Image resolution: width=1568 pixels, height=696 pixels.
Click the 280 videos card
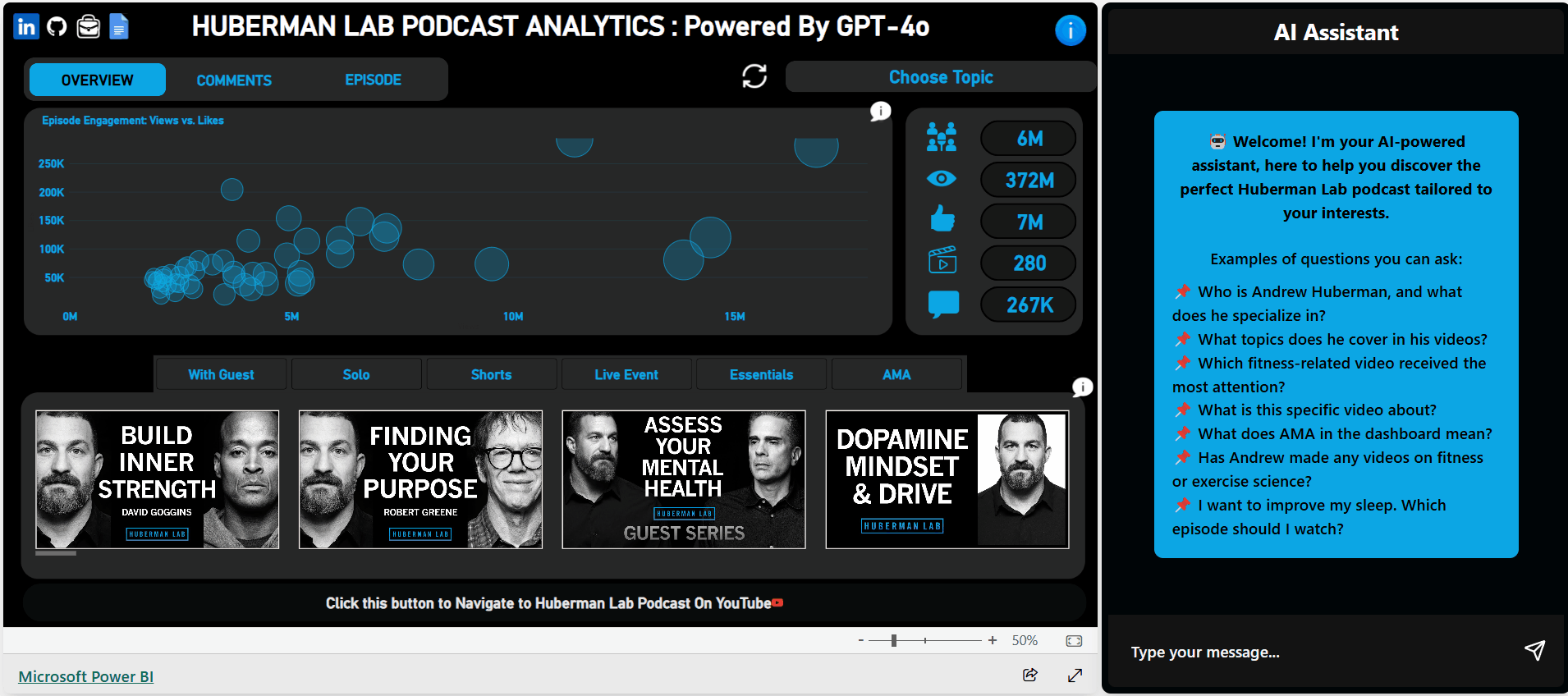[x=1029, y=263]
